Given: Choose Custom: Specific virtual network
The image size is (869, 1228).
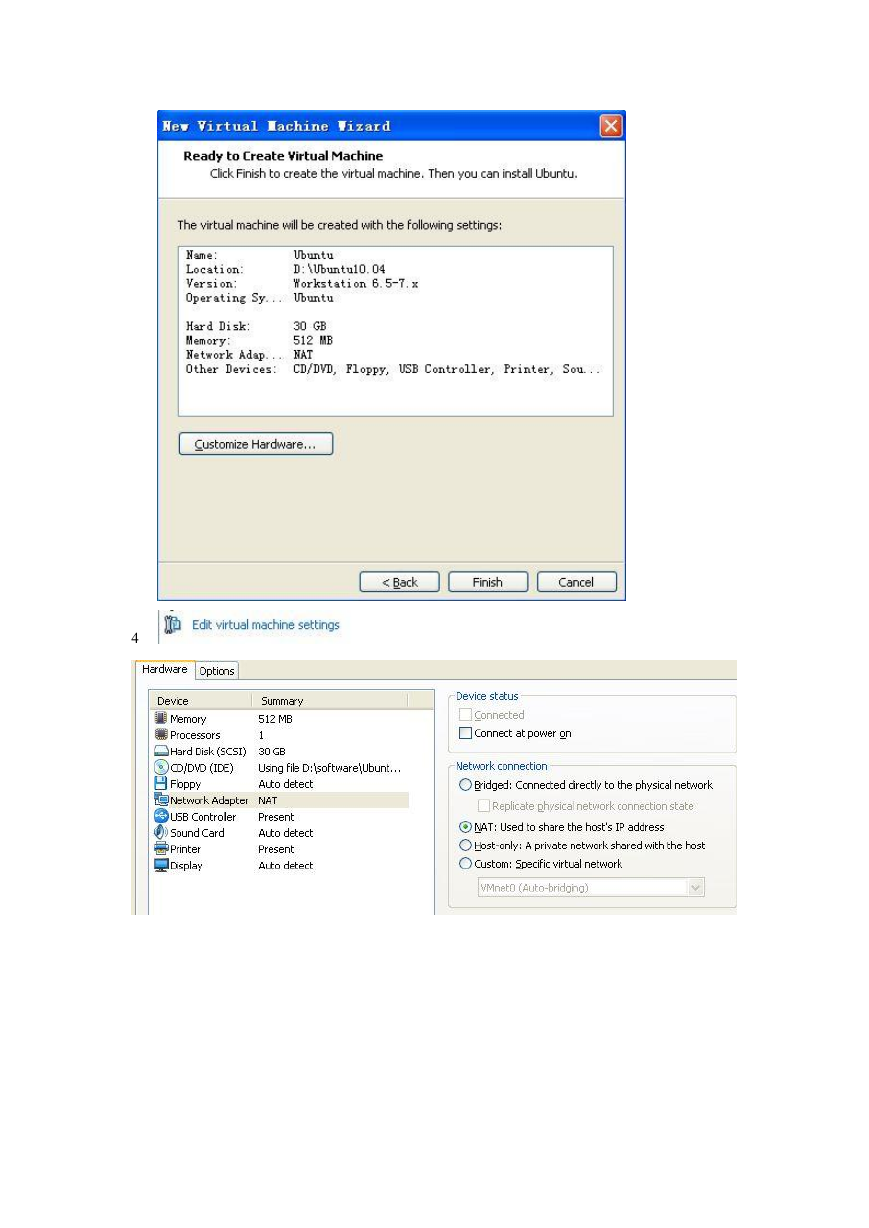Looking at the screenshot, I should click(x=465, y=864).
